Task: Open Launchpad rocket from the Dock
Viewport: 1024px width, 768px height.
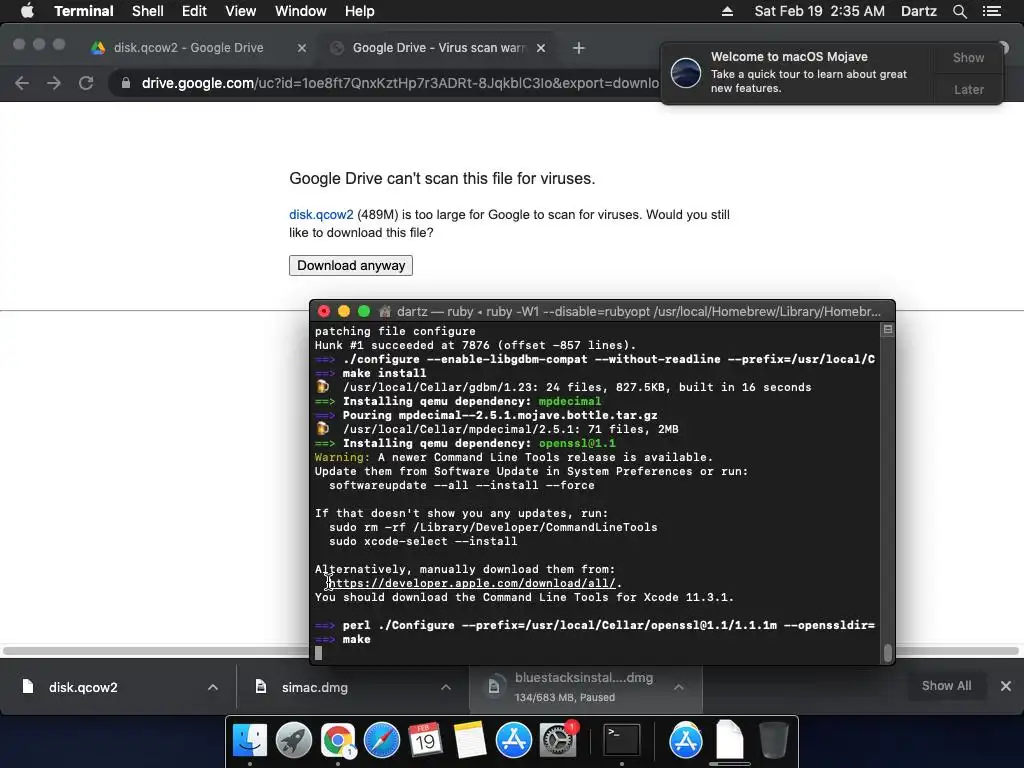Action: coord(294,741)
